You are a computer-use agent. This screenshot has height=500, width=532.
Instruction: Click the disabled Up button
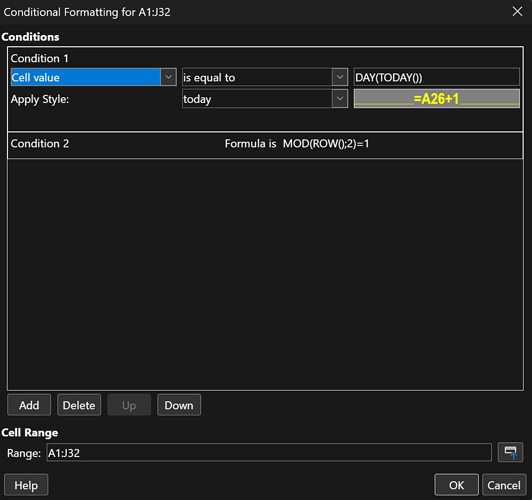(x=129, y=405)
